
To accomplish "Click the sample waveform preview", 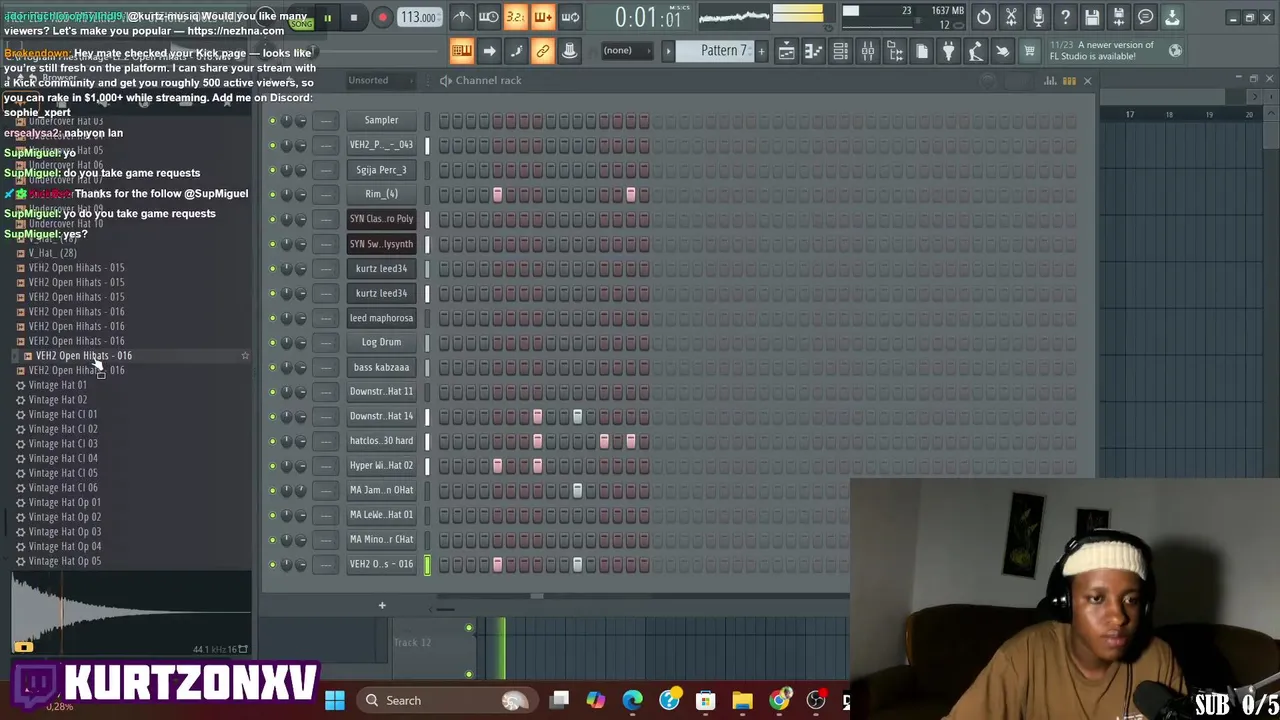I will click(x=130, y=612).
